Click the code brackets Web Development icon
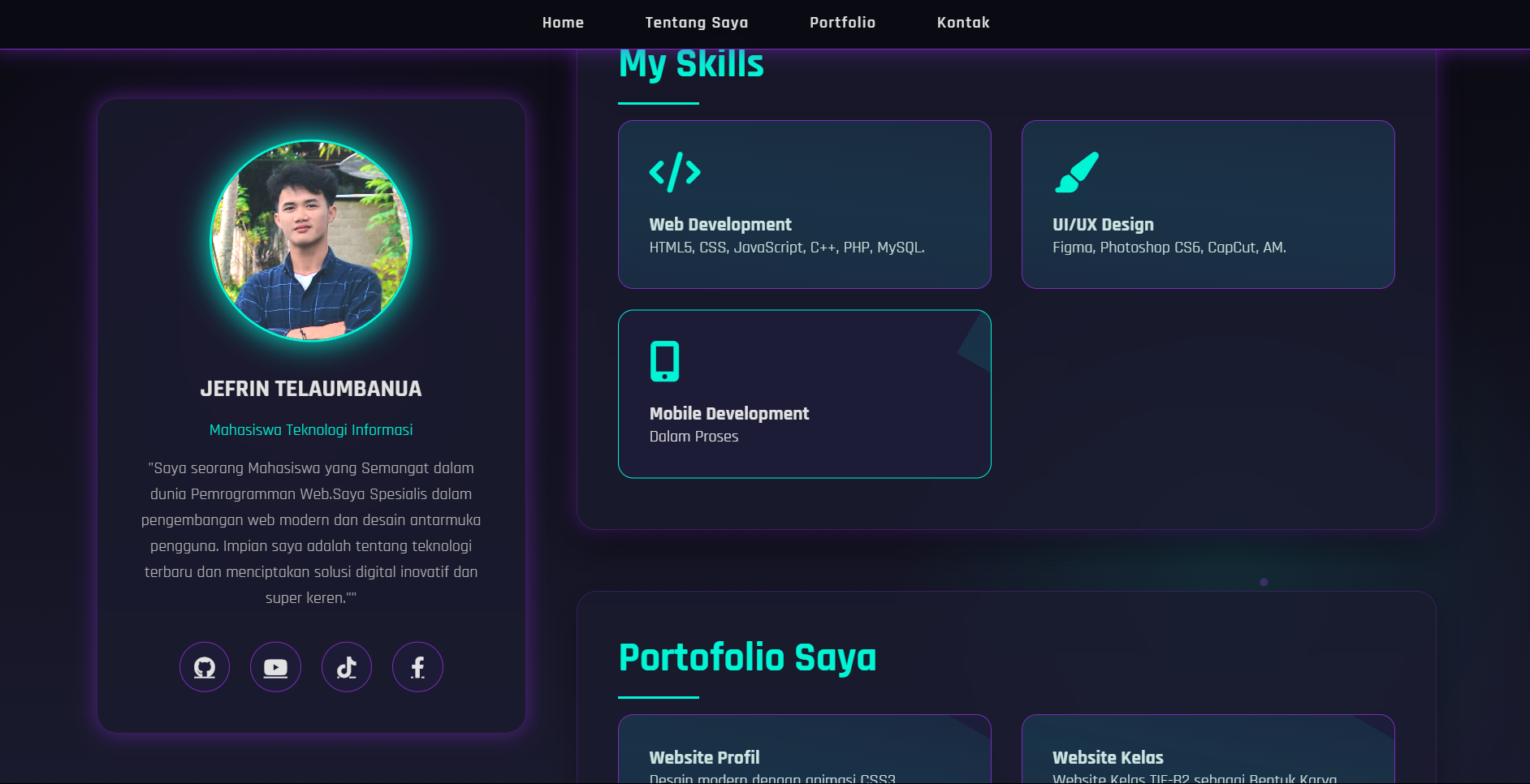This screenshot has height=784, width=1530. (674, 172)
